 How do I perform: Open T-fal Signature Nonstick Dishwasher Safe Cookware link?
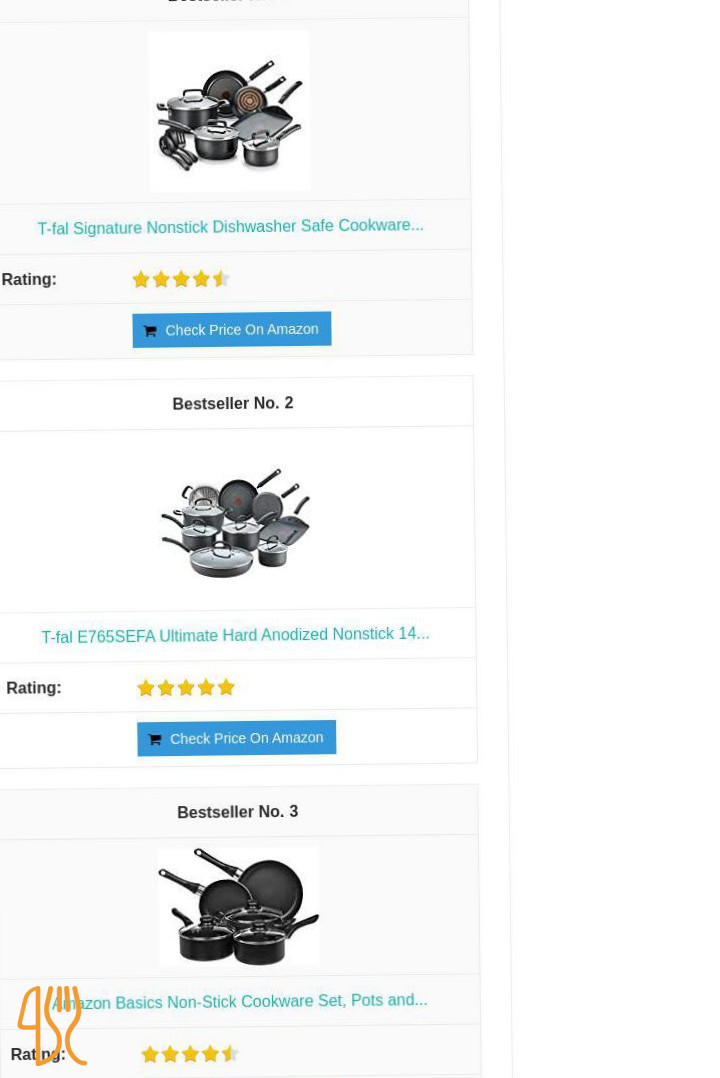230,226
